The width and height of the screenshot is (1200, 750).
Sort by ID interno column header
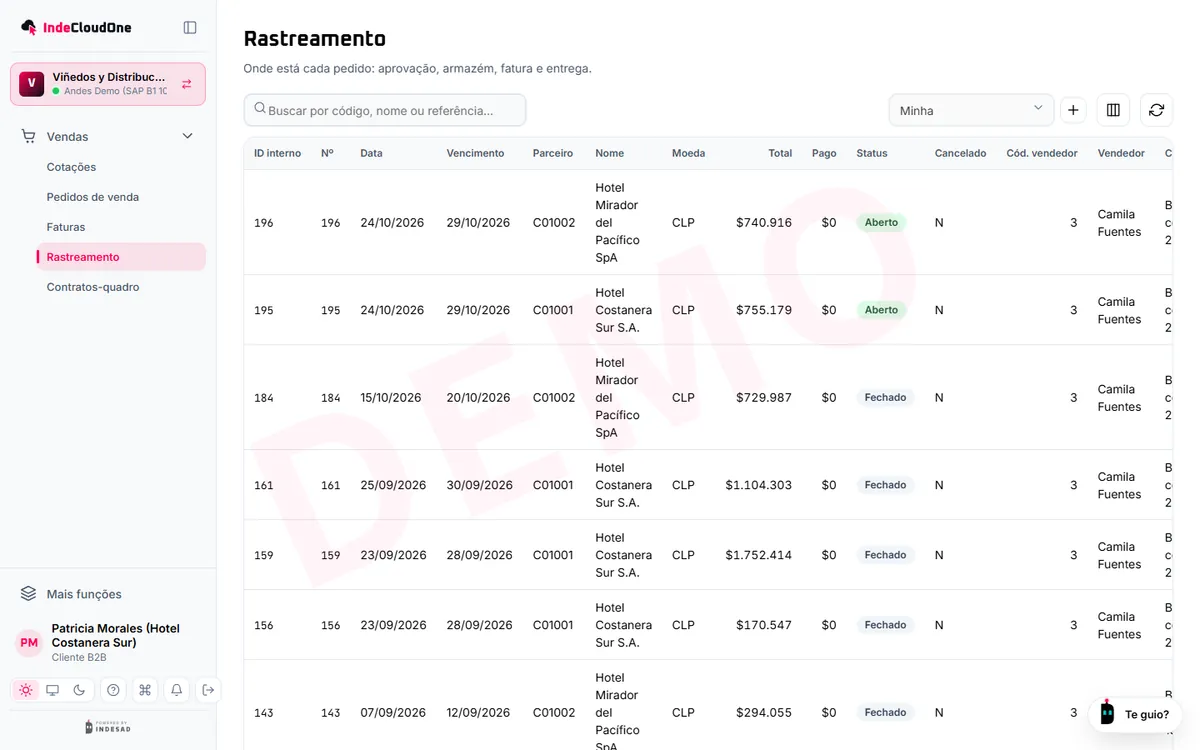277,153
